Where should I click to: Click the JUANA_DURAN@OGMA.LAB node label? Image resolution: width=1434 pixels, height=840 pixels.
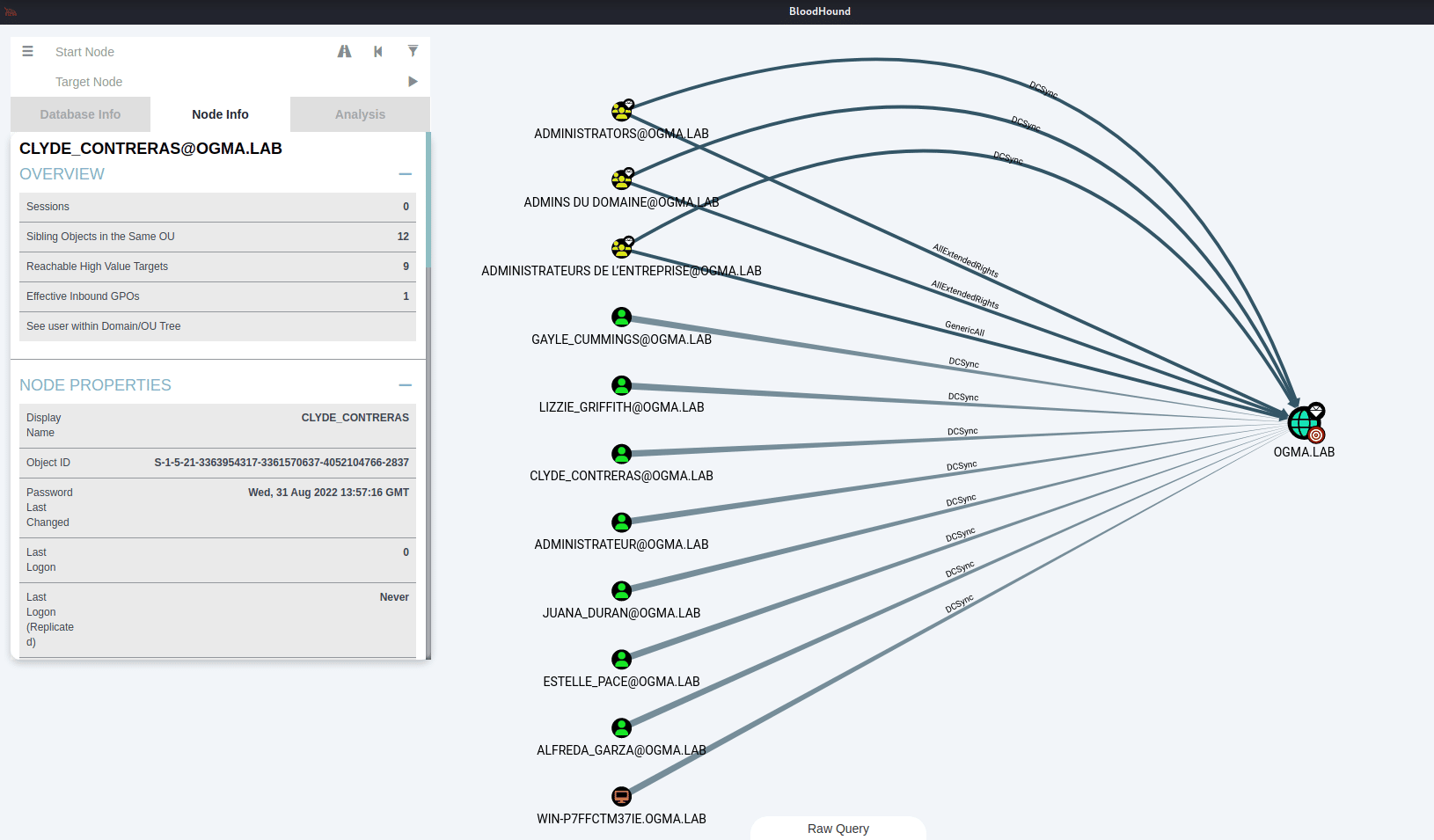(621, 613)
